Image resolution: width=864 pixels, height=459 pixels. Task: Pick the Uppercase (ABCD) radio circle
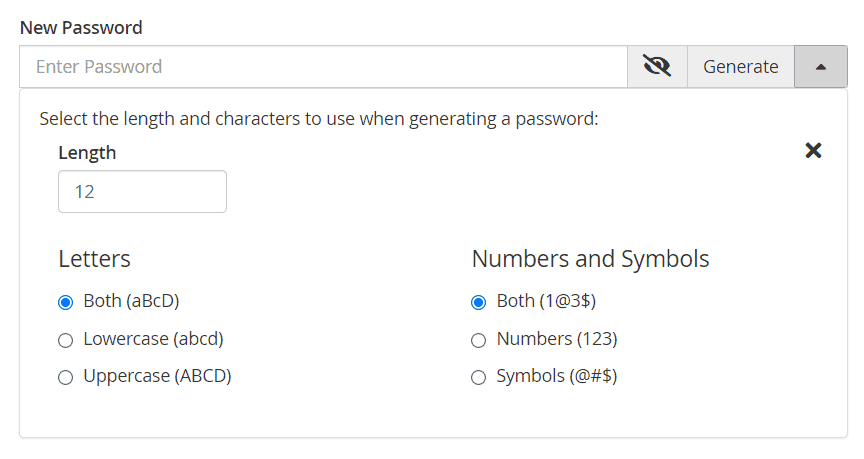(66, 377)
